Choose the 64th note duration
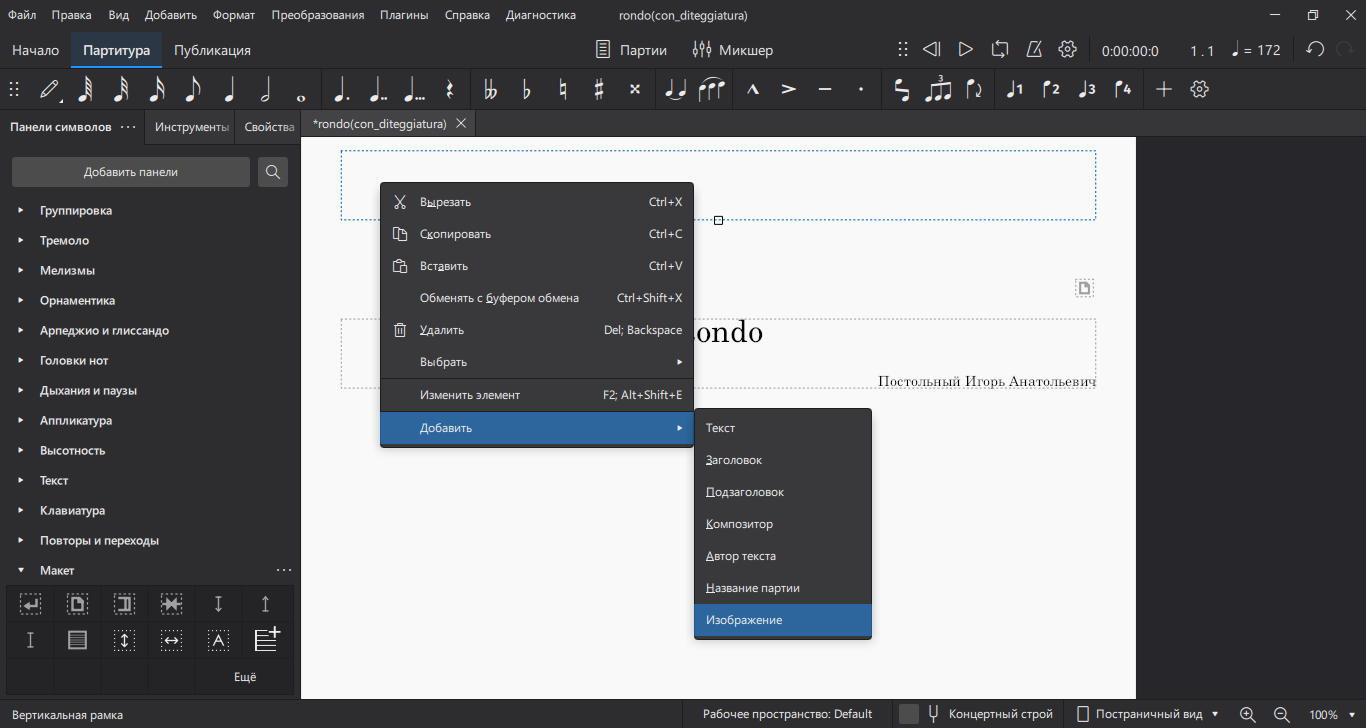This screenshot has width=1366, height=728. pos(84,89)
